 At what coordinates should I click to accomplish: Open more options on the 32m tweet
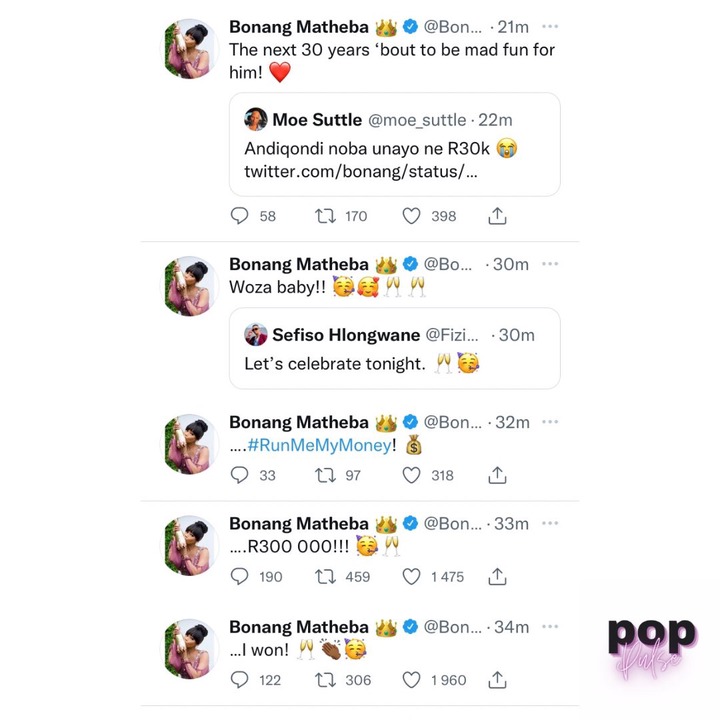550,422
